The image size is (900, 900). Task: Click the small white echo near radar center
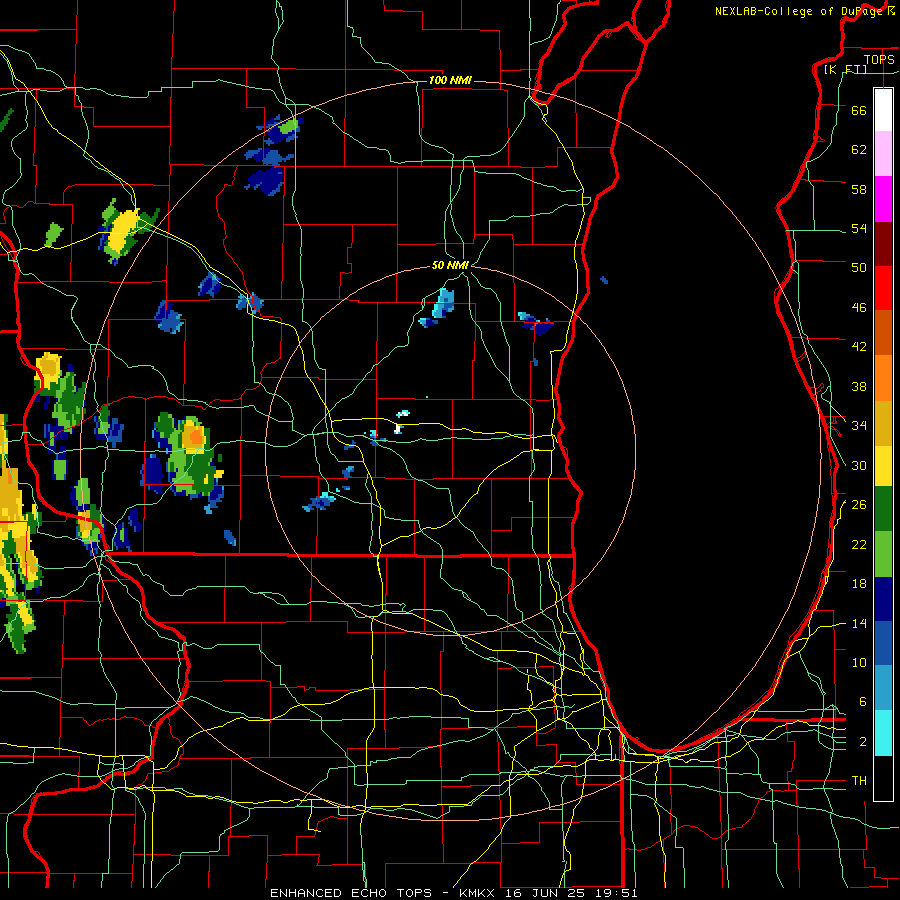click(398, 428)
